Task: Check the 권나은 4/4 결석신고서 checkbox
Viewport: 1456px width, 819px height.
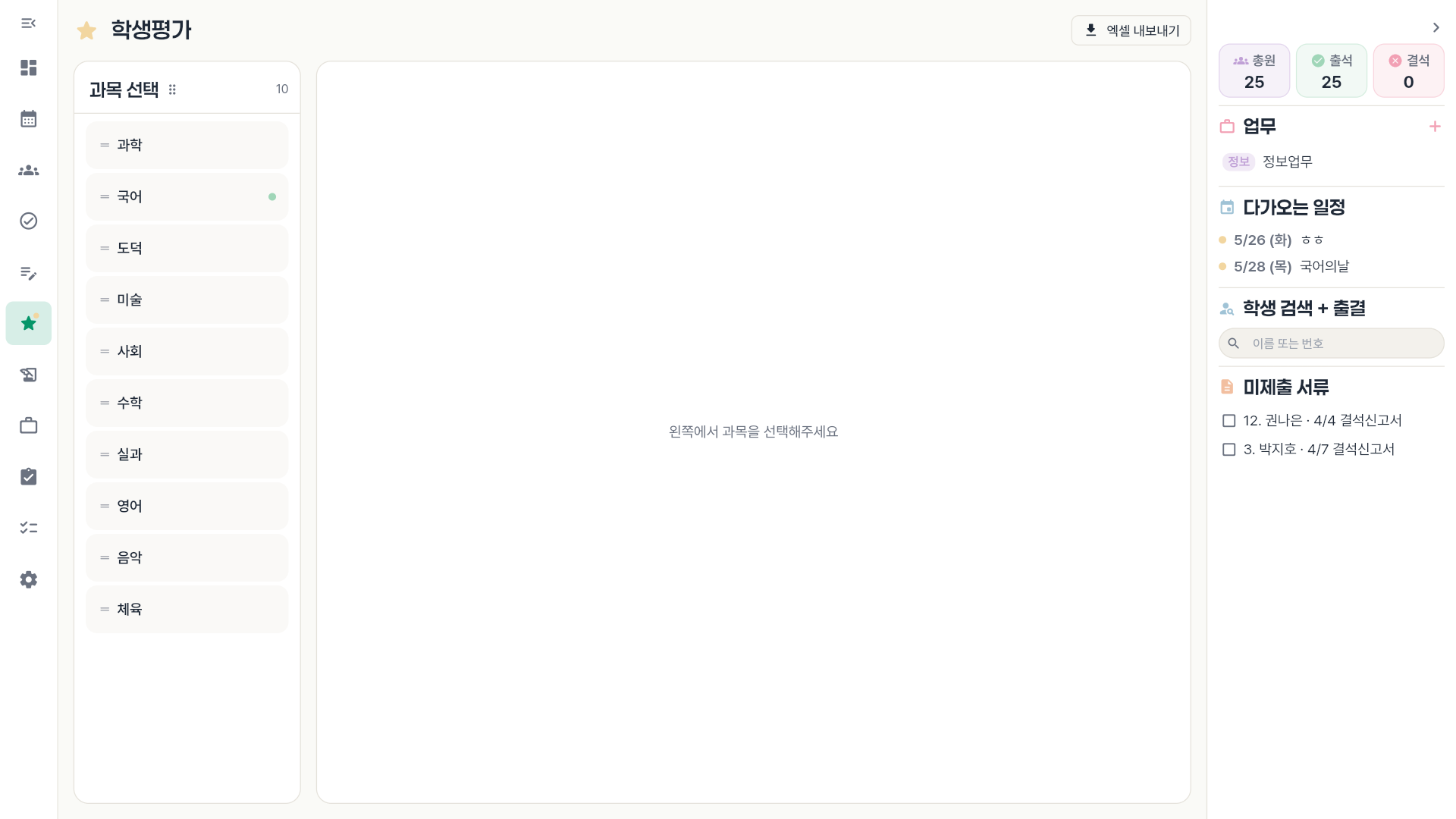Action: [1228, 421]
